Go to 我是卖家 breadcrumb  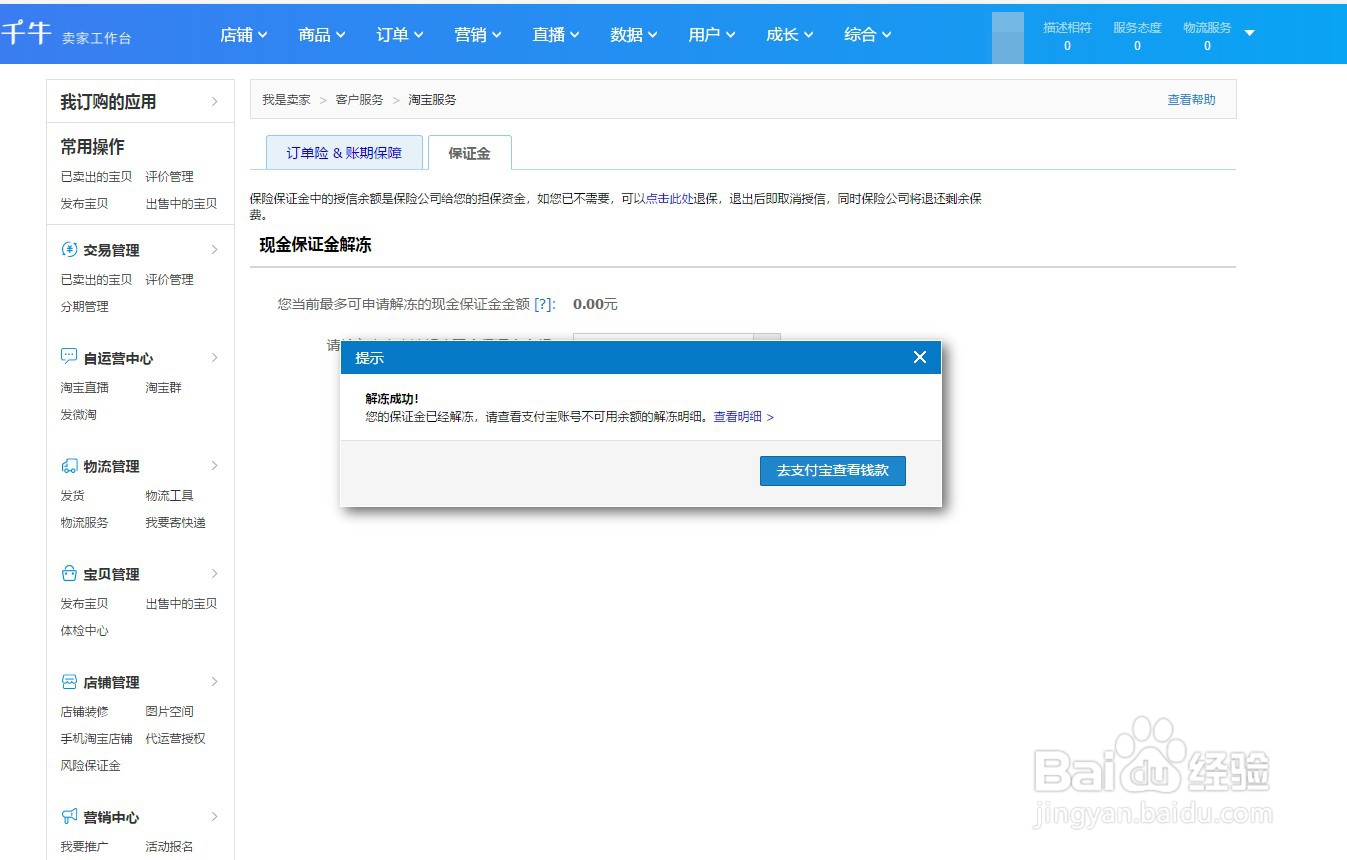pyautogui.click(x=286, y=100)
